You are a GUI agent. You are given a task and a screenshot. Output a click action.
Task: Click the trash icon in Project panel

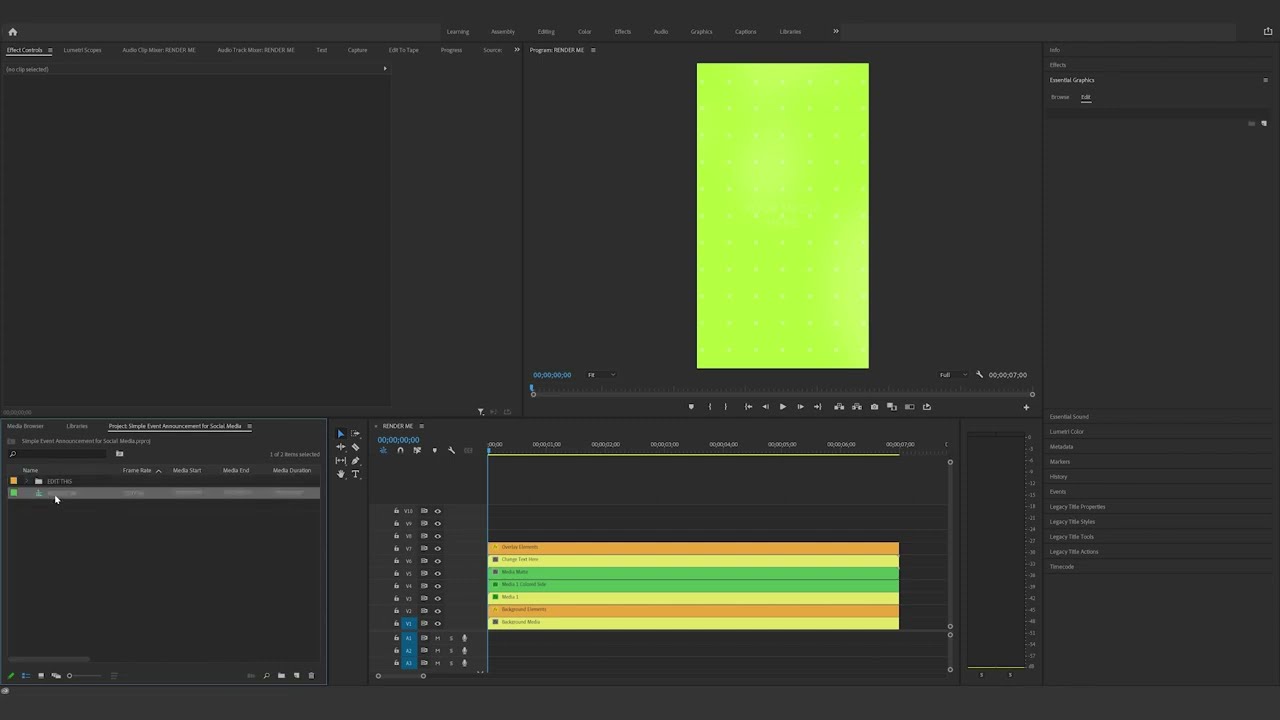pyautogui.click(x=311, y=676)
